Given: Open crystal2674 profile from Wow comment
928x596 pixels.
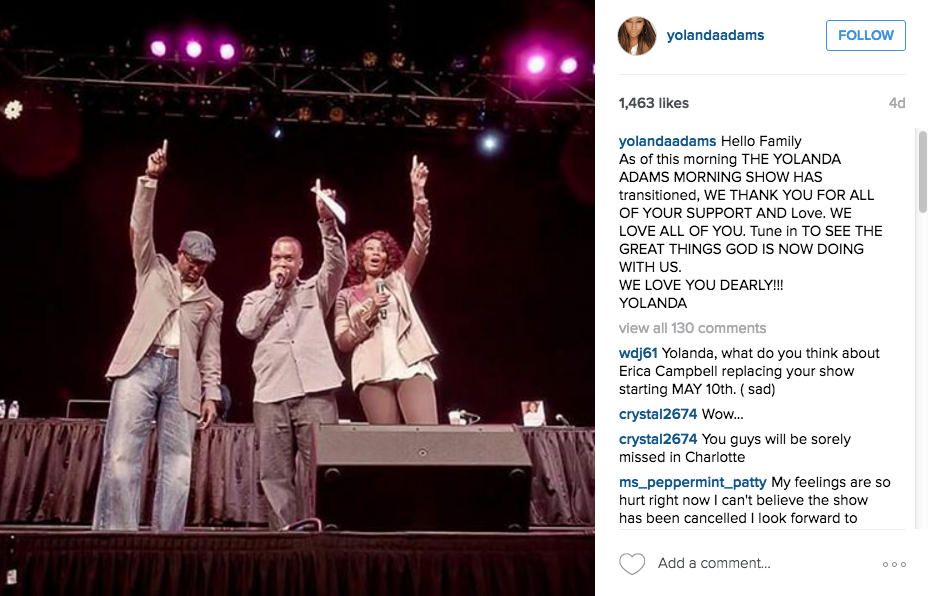Looking at the screenshot, I should 658,414.
